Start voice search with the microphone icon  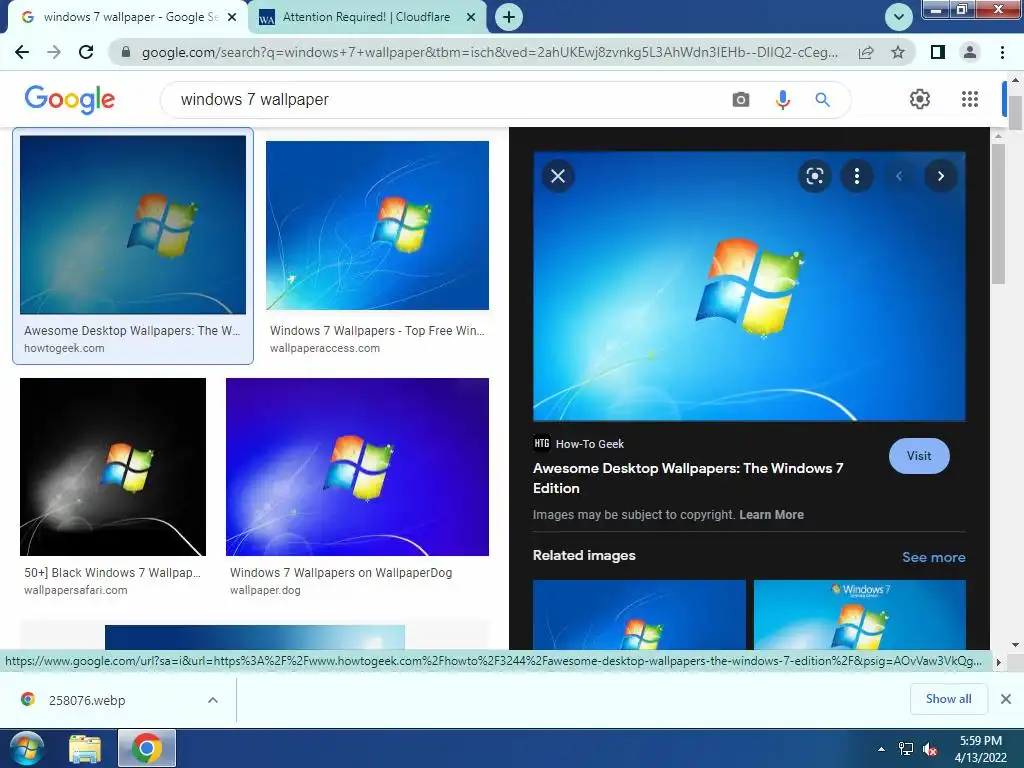click(782, 100)
